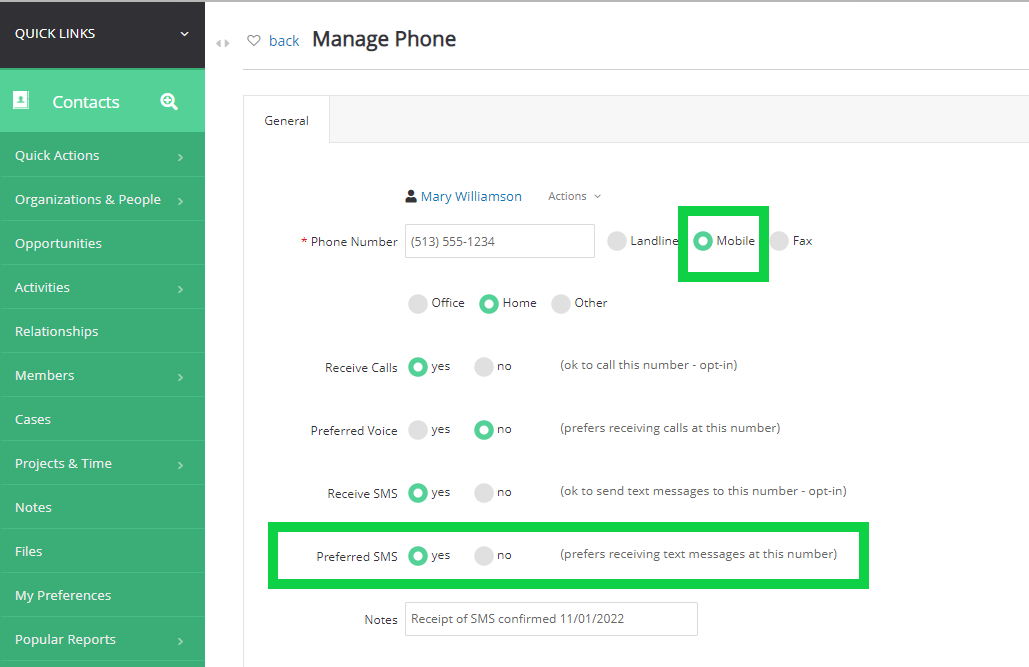
Task: Open the General tab
Action: coord(286,120)
